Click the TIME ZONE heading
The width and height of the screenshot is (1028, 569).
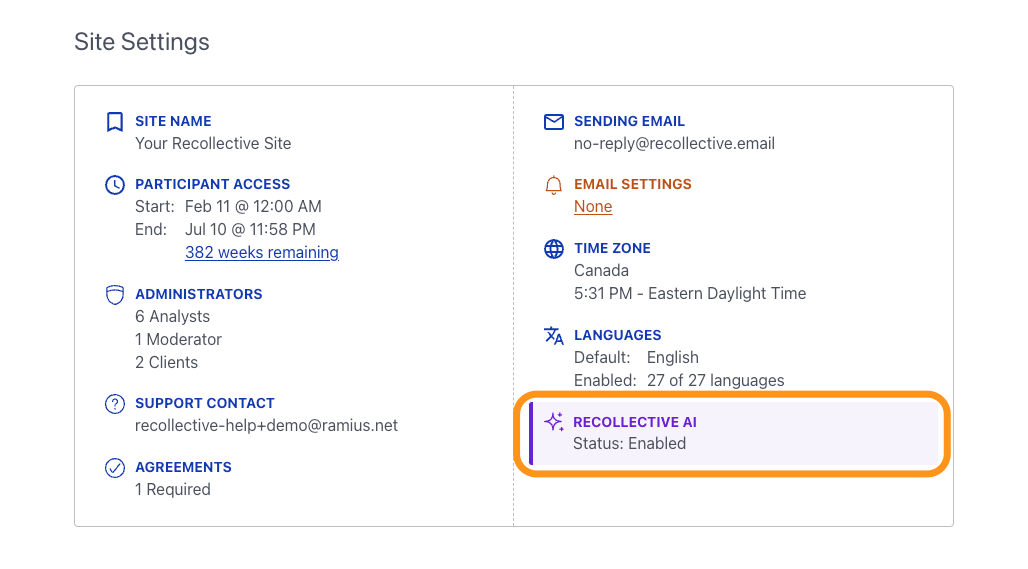pos(612,248)
